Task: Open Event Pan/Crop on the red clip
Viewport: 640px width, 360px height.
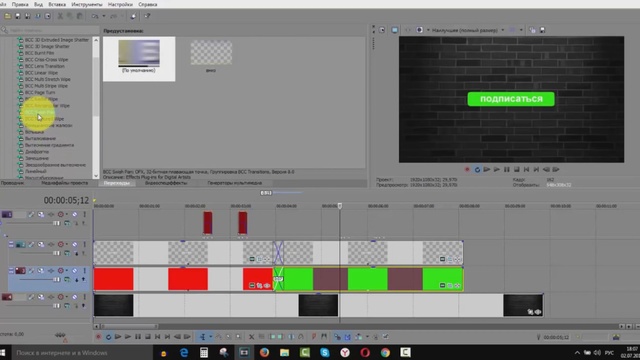Action: coord(260,285)
